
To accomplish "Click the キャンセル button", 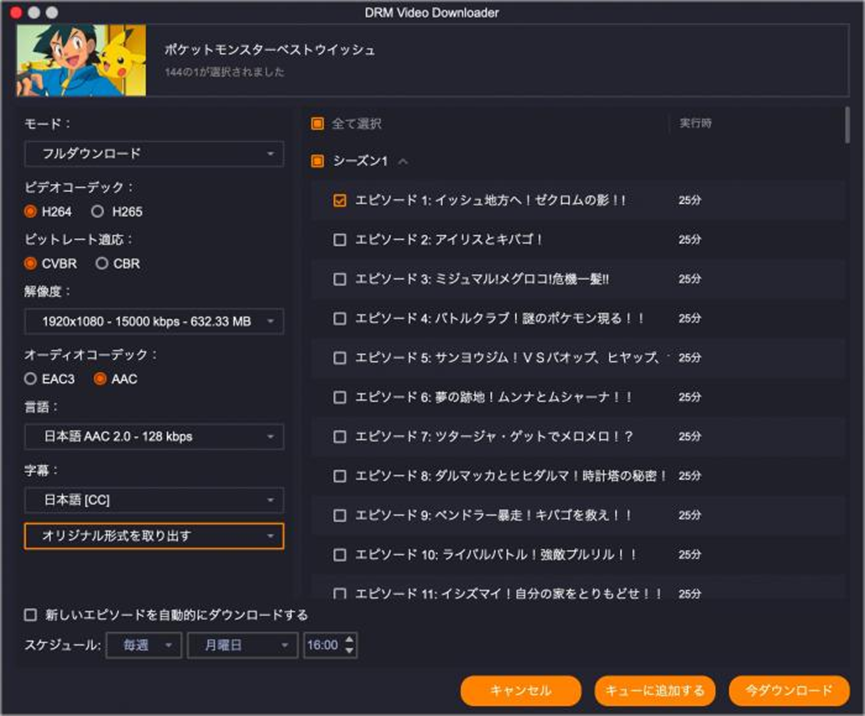I will click(x=521, y=691).
